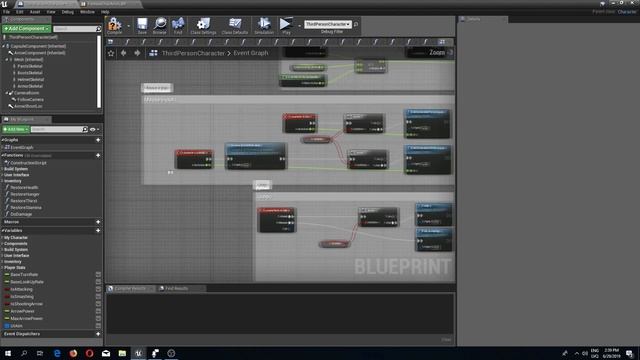Open the Debug menu
640x360 pixels.
tap(68, 12)
